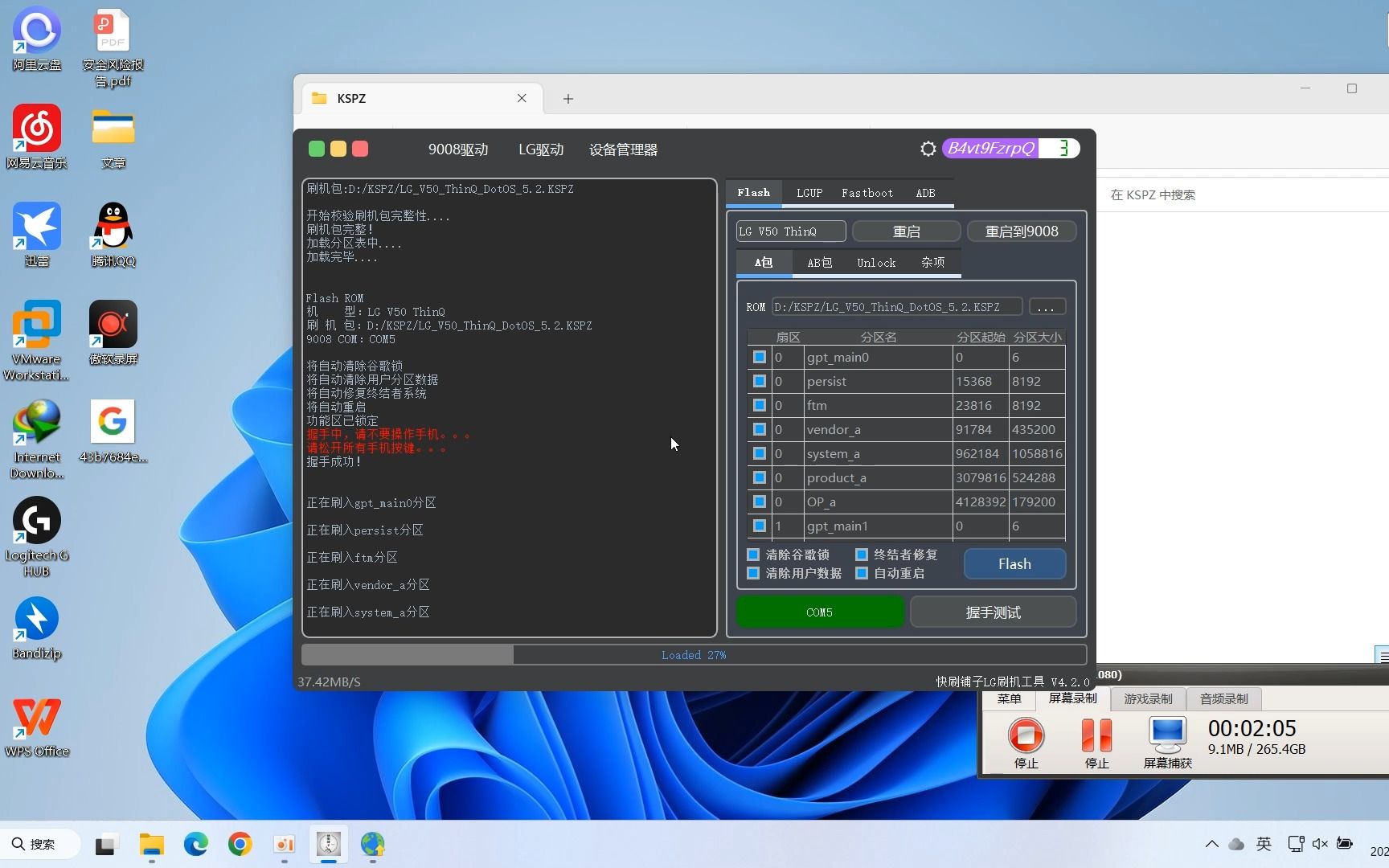Open Google Chrome from the taskbar
The image size is (1389, 868).
[x=240, y=844]
